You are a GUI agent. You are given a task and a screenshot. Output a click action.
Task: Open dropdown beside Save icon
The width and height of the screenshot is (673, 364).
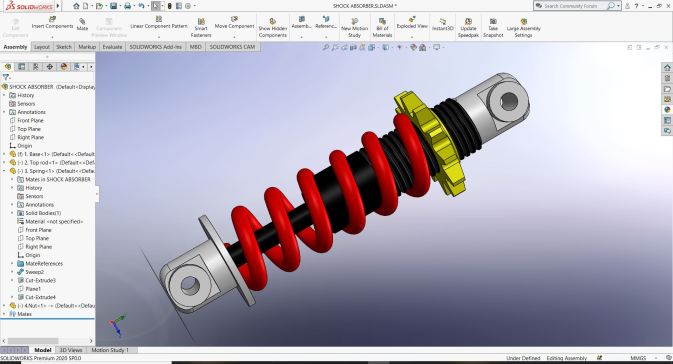[x=120, y=6]
